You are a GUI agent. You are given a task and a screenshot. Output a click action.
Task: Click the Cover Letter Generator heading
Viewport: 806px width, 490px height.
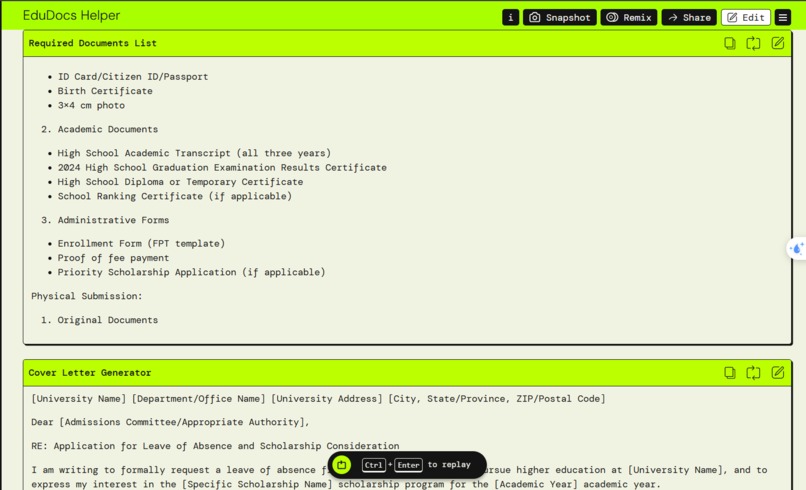click(x=90, y=373)
